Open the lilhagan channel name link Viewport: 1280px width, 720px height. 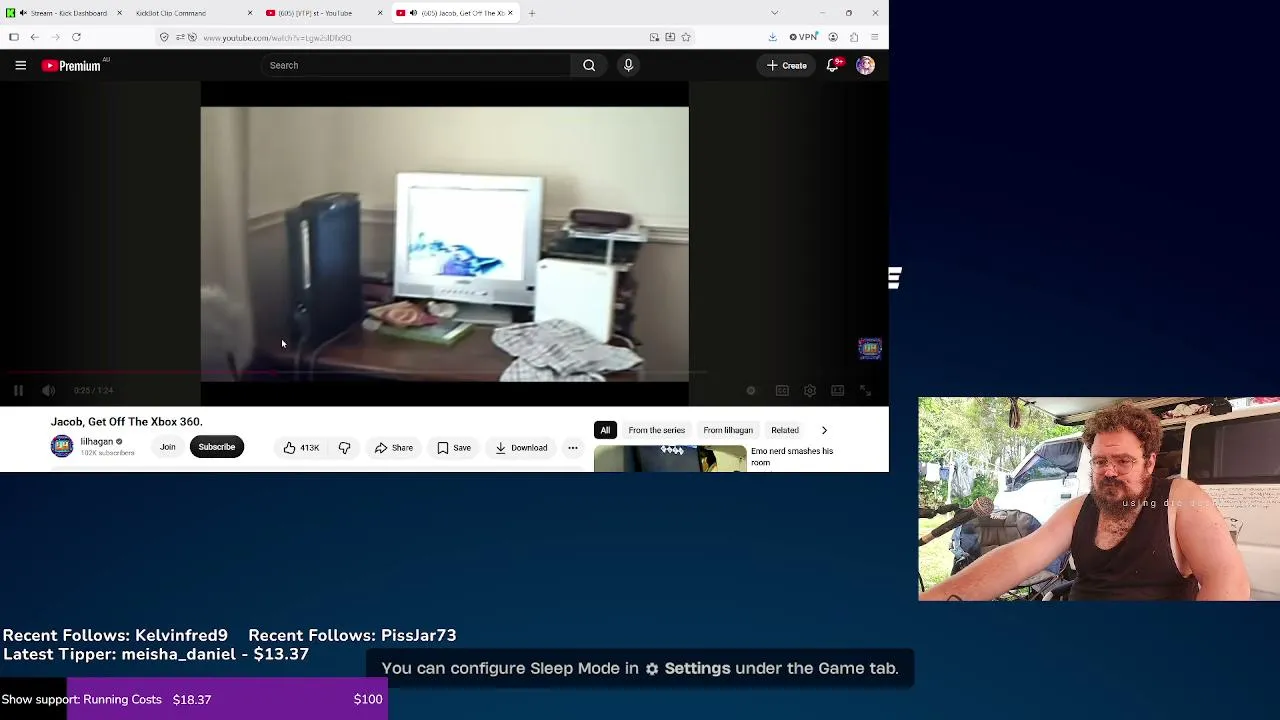pyautogui.click(x=96, y=441)
